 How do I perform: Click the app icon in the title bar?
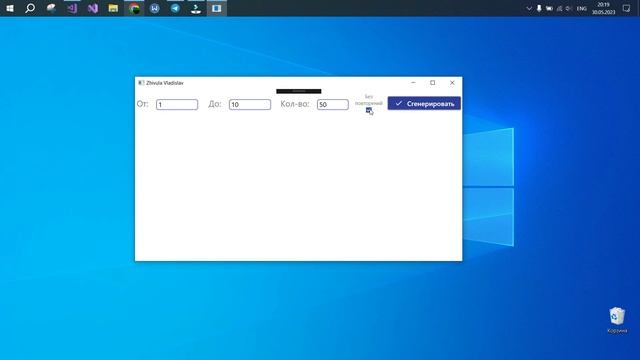click(x=141, y=83)
